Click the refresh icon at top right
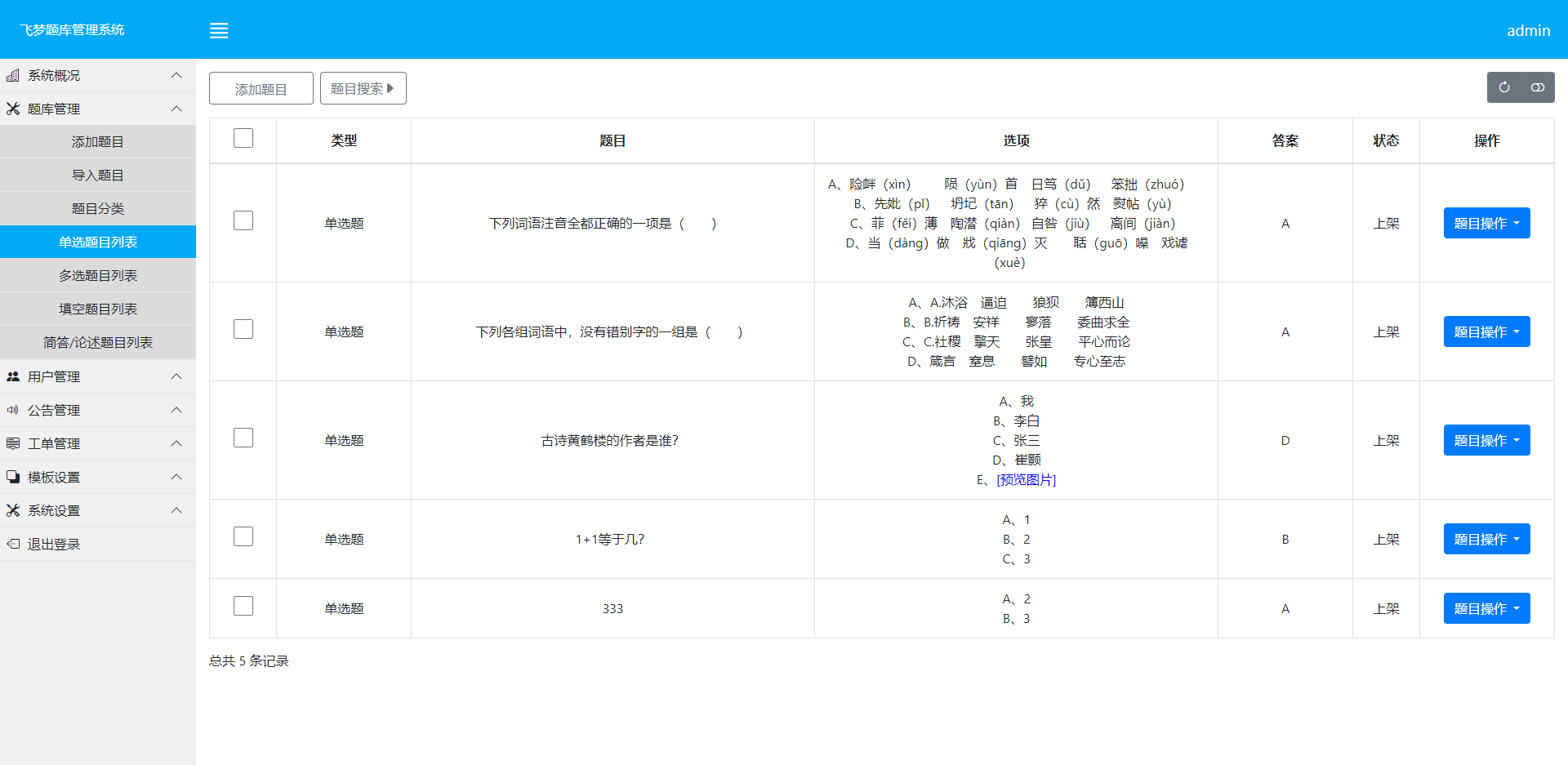The width and height of the screenshot is (1568, 765). point(1503,87)
